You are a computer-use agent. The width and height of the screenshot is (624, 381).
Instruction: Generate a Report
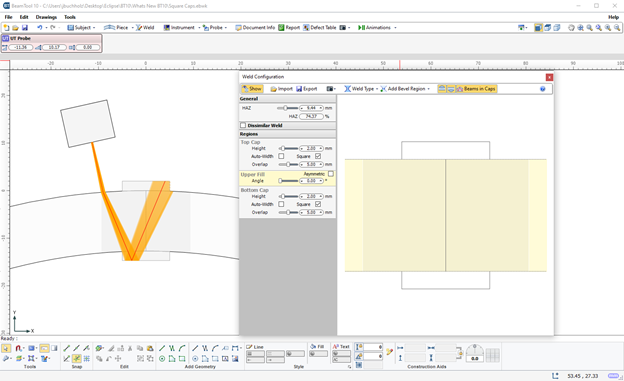click(x=289, y=27)
